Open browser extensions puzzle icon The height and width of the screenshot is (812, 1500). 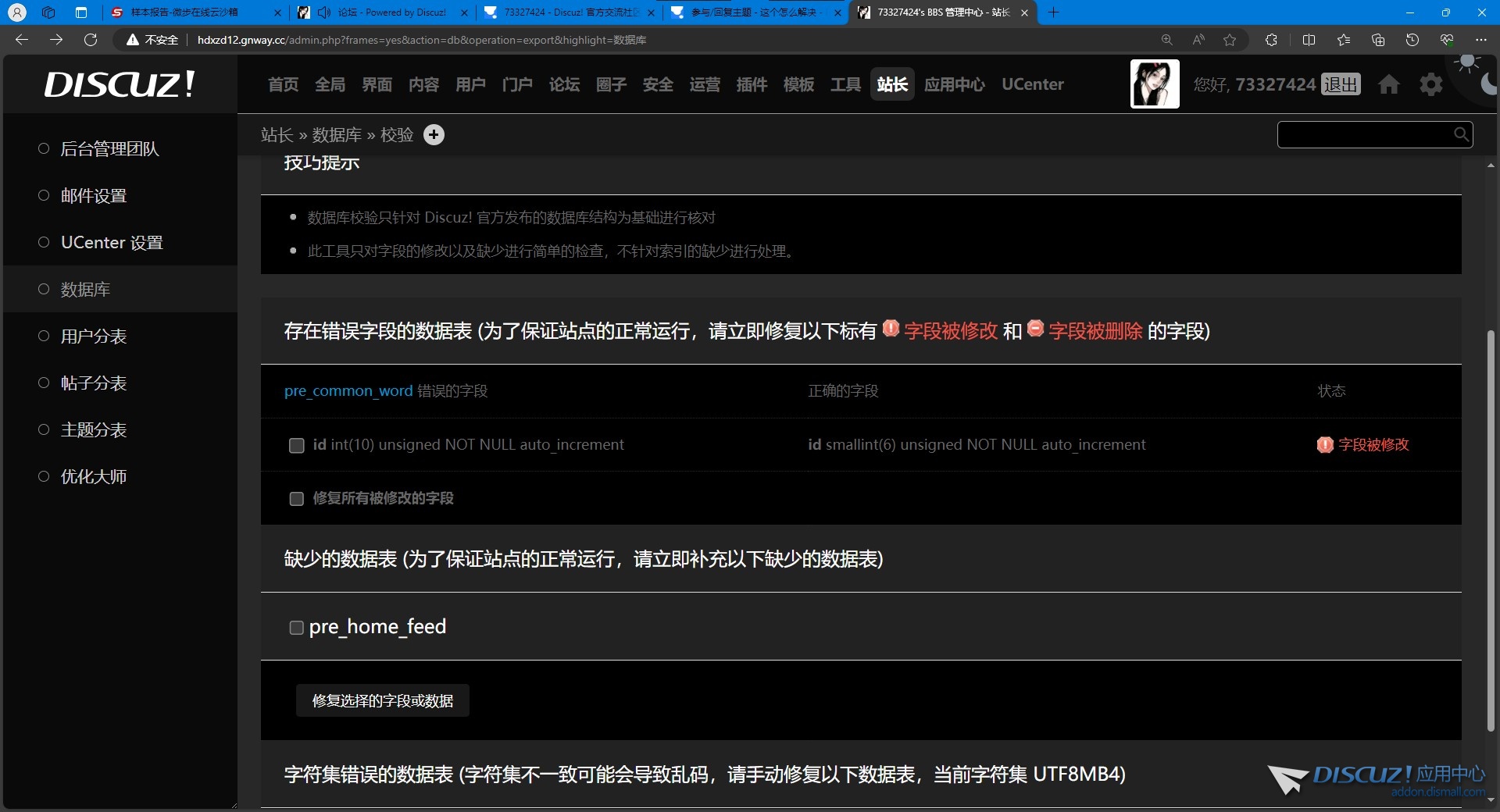click(x=1271, y=40)
